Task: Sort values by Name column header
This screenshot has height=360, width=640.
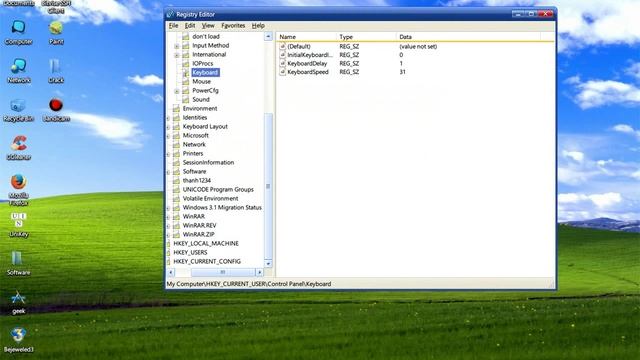Action: 306,37
